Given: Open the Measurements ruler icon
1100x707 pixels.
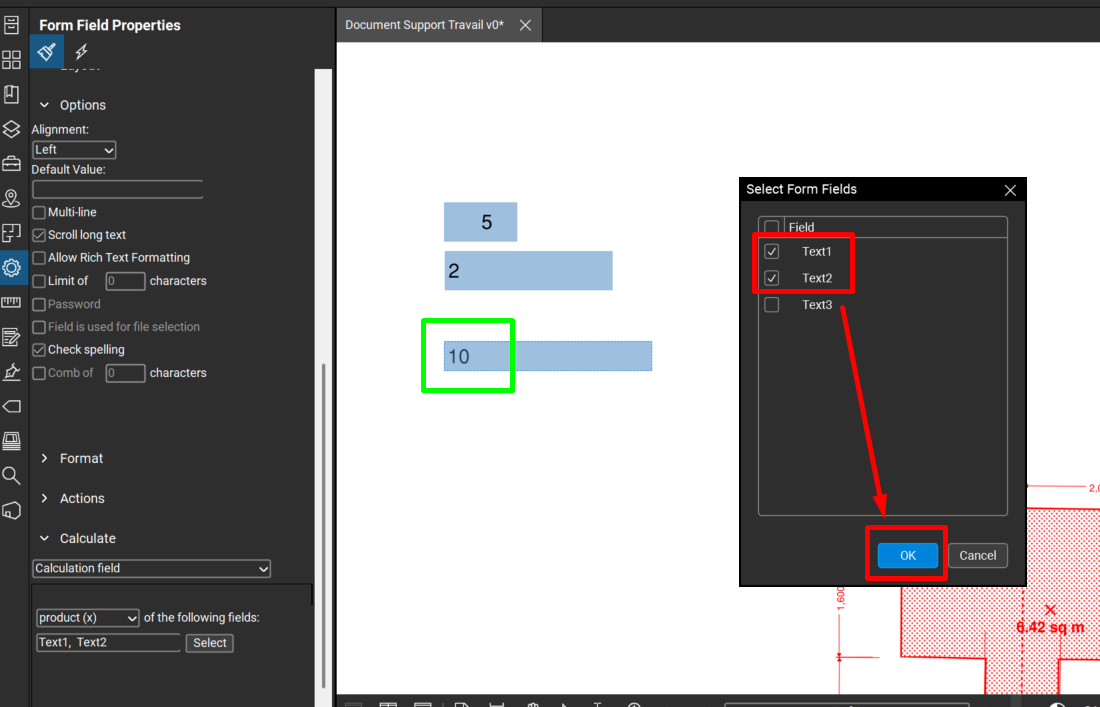Looking at the screenshot, I should click(x=11, y=302).
